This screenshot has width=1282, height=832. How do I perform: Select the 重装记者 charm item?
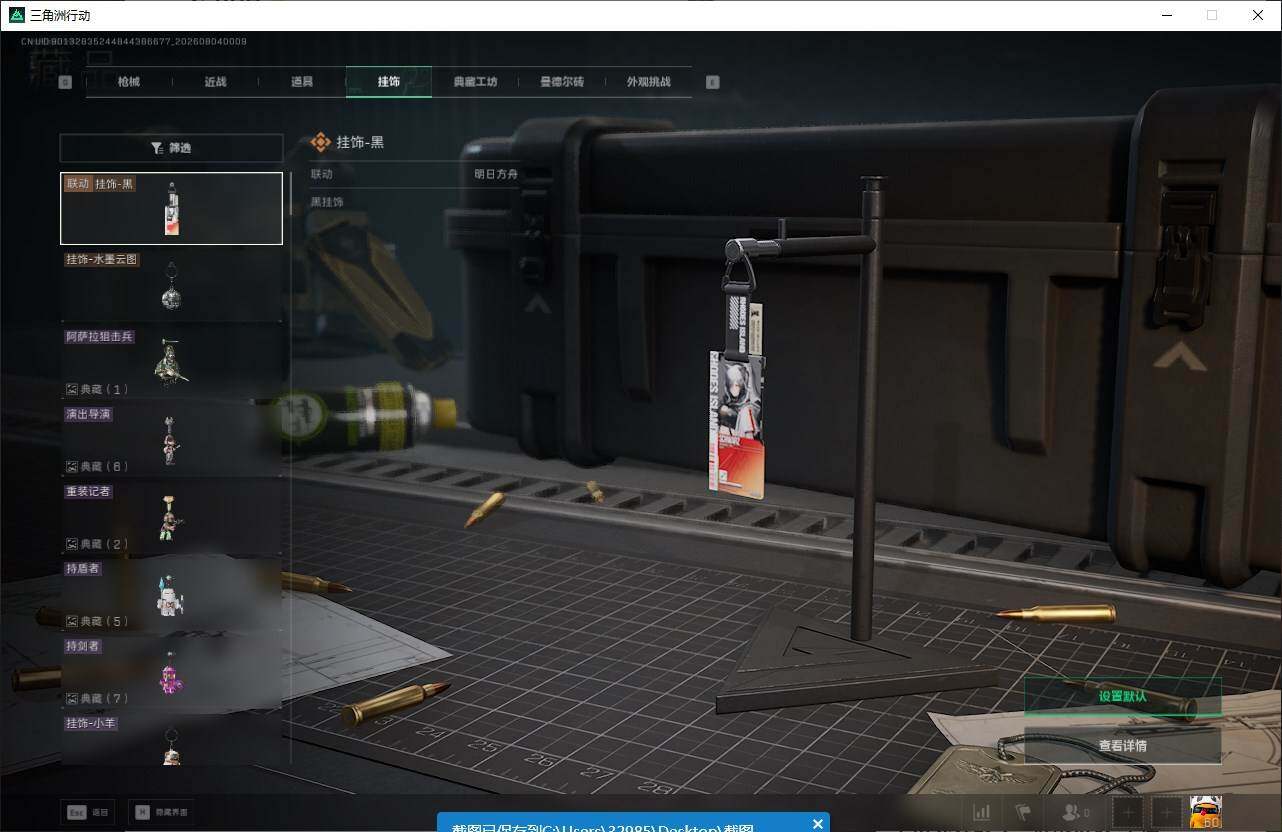tap(171, 517)
